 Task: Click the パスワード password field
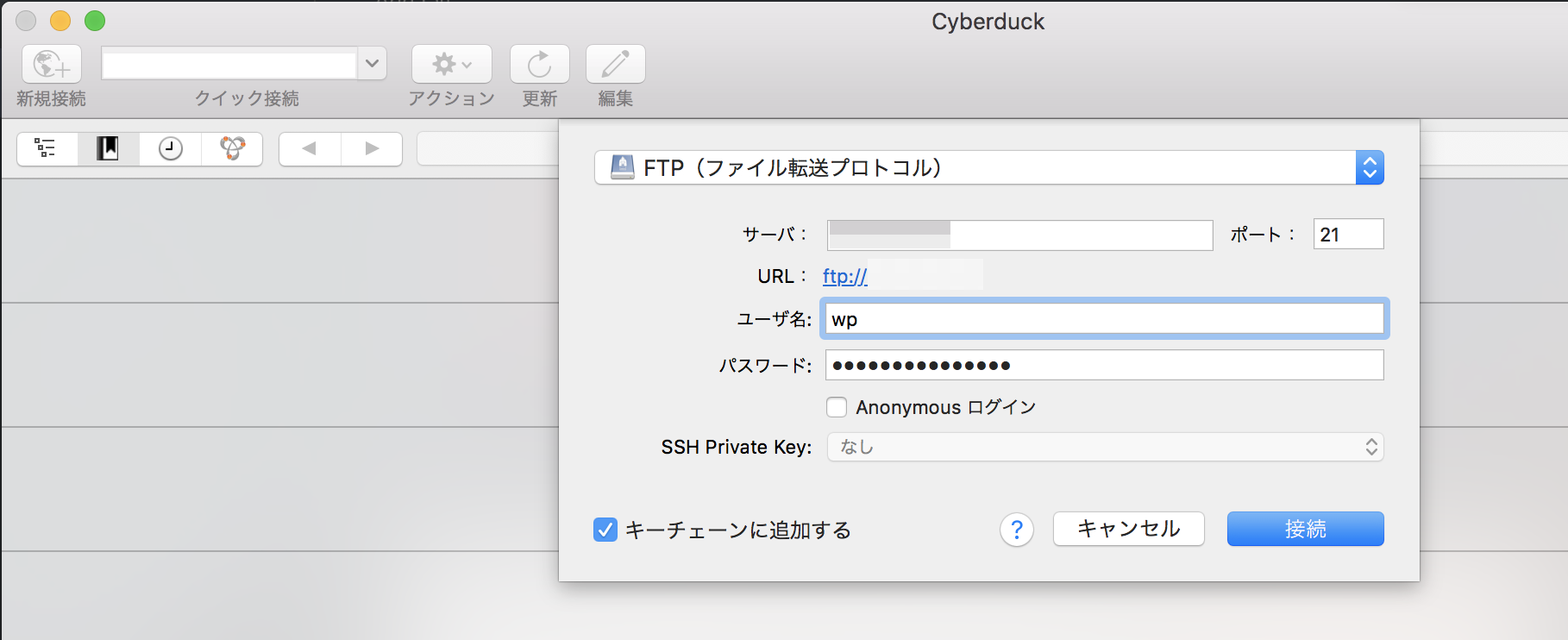(1105, 365)
